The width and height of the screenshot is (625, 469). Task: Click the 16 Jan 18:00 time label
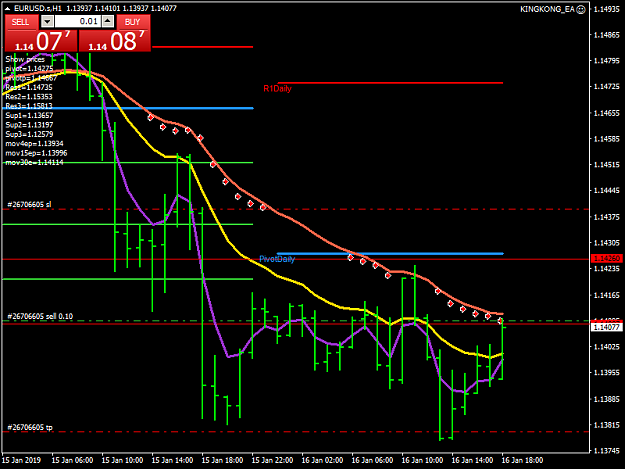522,460
